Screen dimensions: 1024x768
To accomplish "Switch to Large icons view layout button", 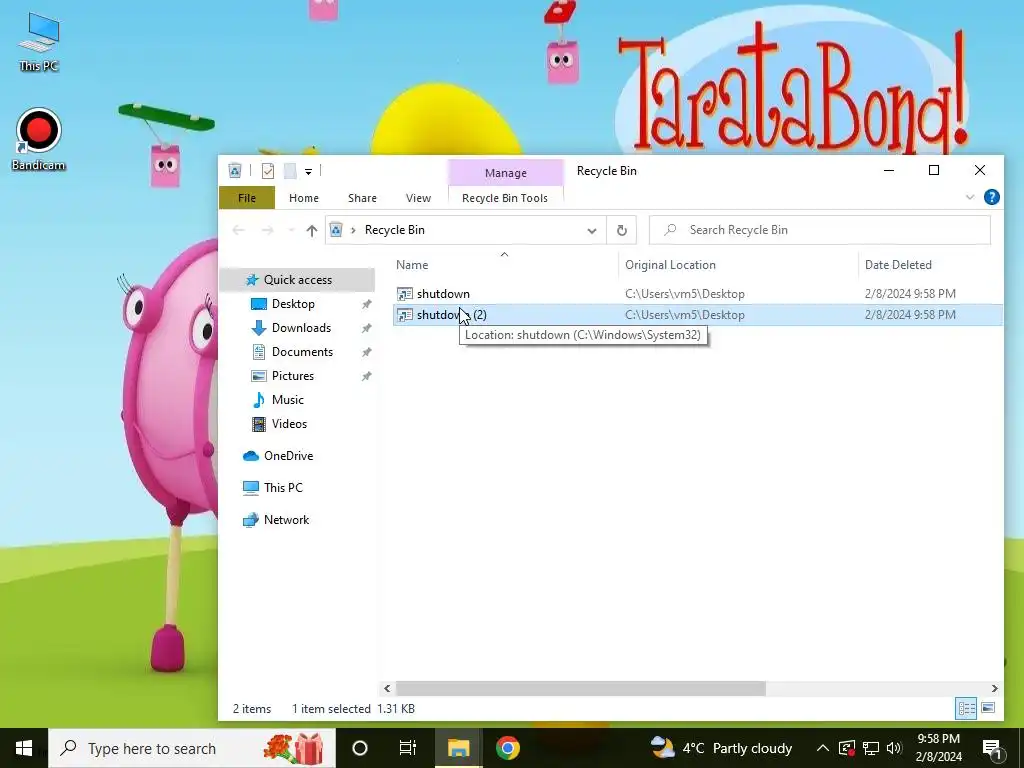I will coord(988,709).
